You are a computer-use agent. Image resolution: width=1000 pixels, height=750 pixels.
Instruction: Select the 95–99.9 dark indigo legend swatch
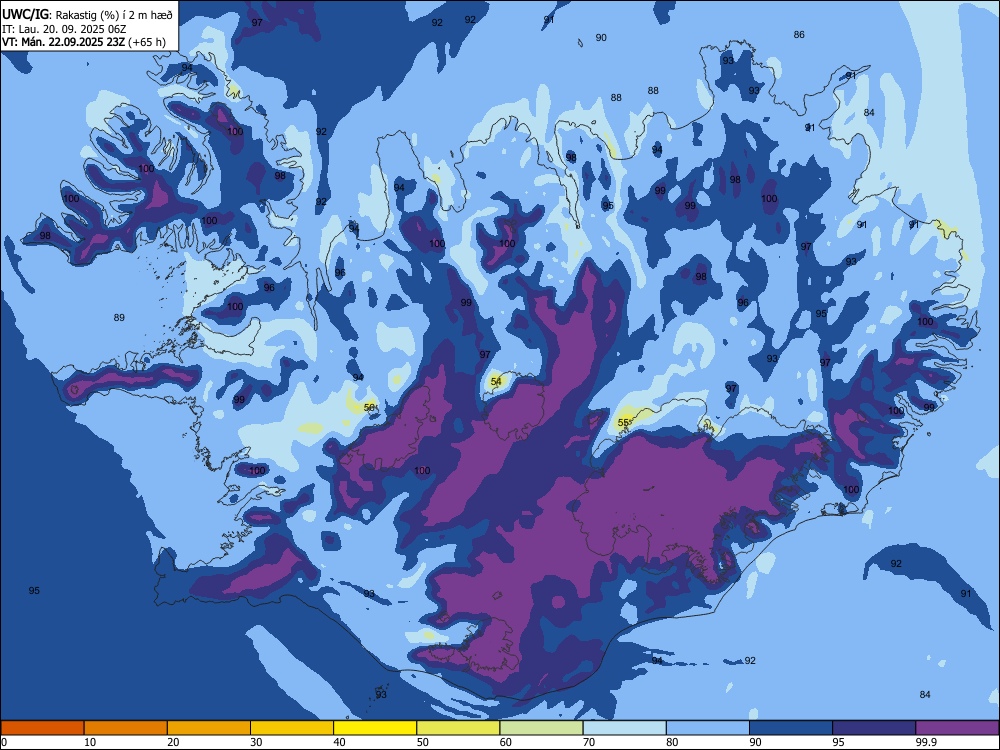[874, 728]
